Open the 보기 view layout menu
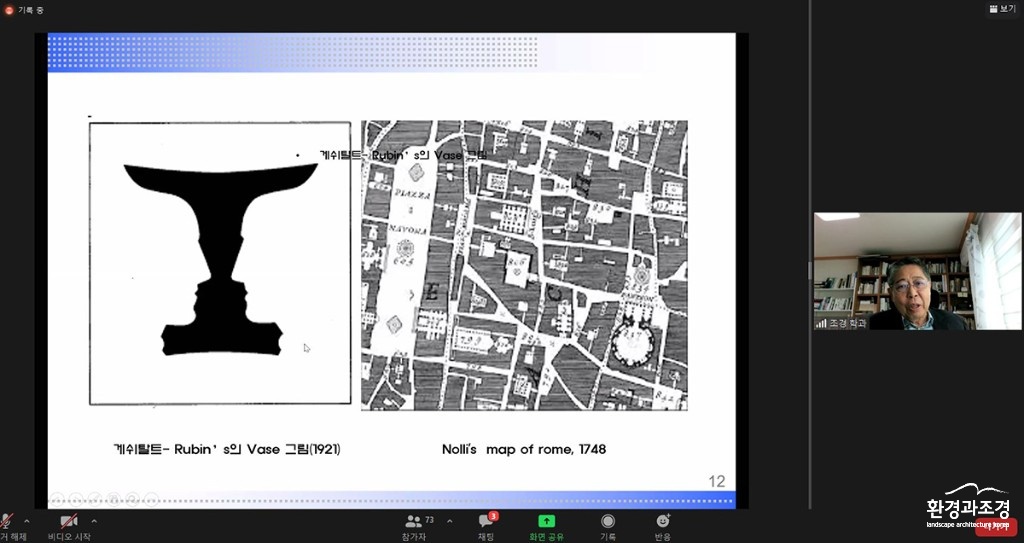The image size is (1024, 543). [1002, 8]
